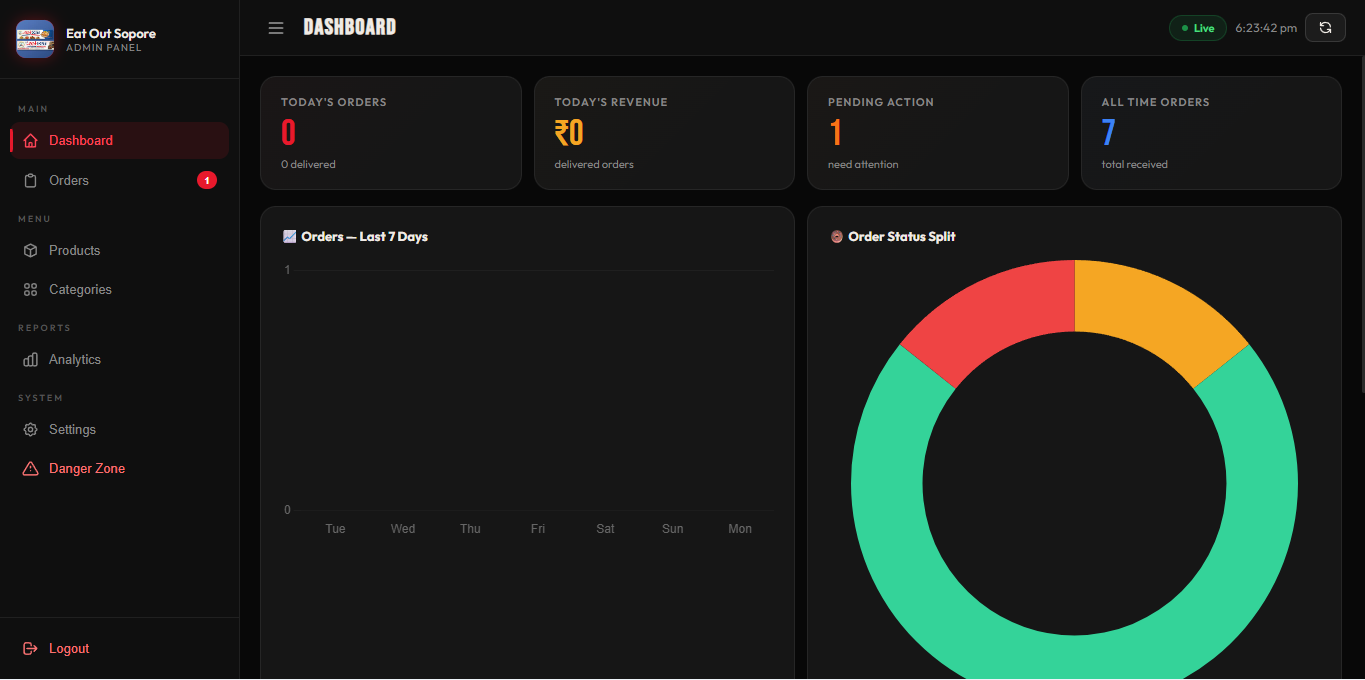Click the DASHBOARD page title
Image resolution: width=1365 pixels, height=680 pixels.
pyautogui.click(x=350, y=27)
